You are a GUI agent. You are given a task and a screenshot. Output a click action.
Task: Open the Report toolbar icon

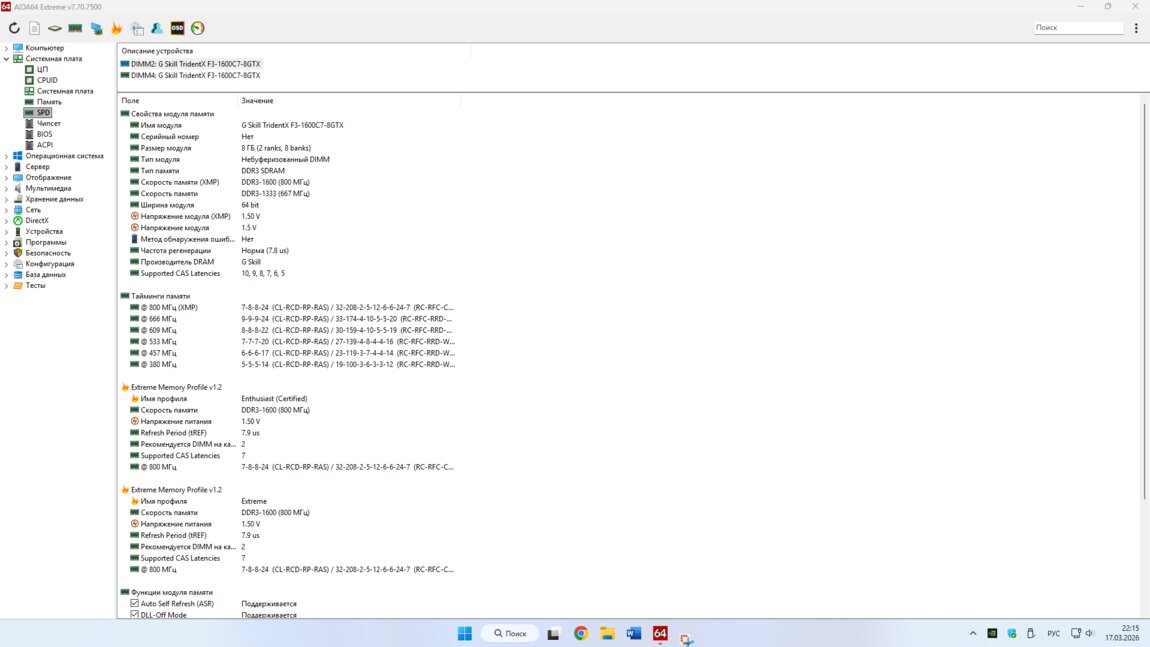34,28
